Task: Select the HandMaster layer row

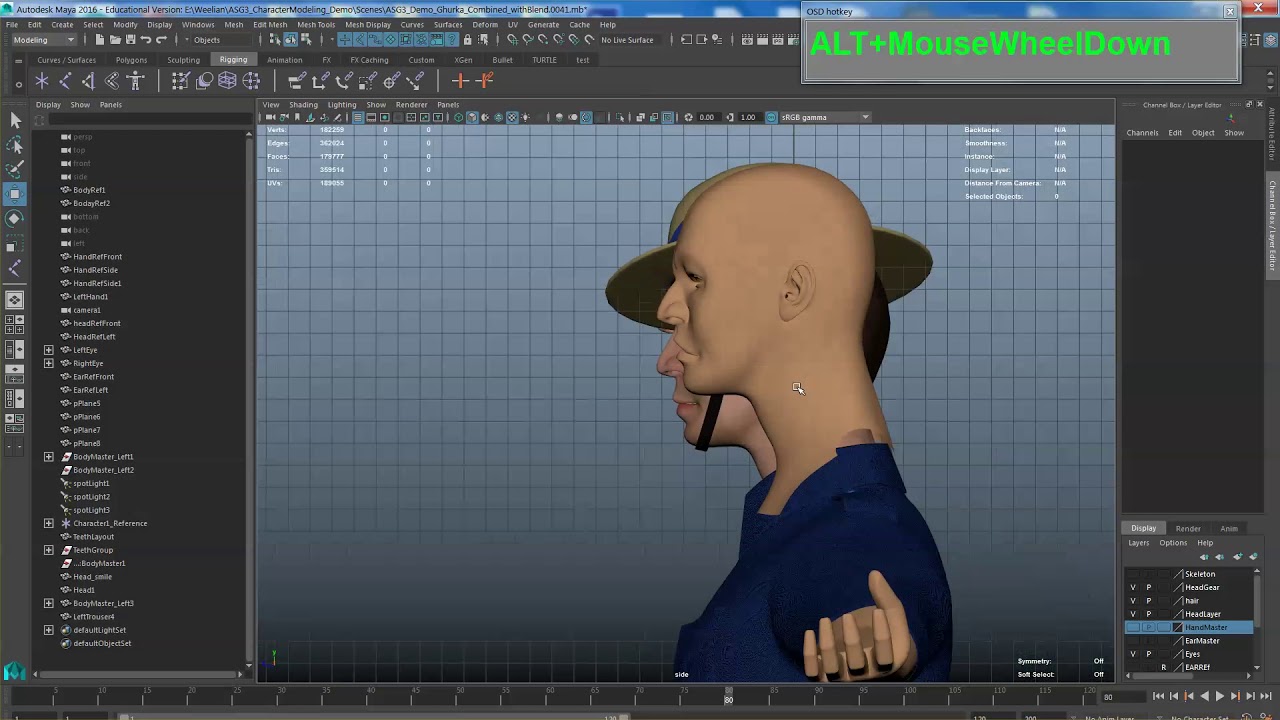Action: pyautogui.click(x=1190, y=628)
